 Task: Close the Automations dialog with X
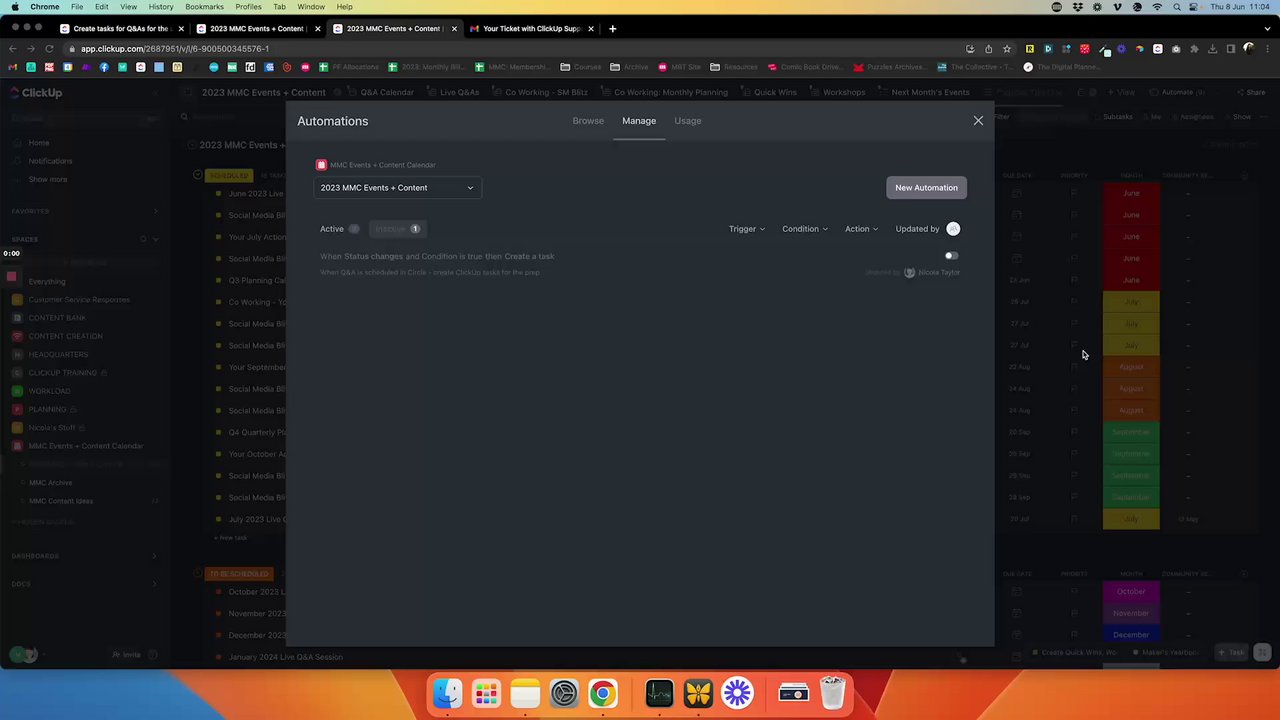click(x=978, y=121)
